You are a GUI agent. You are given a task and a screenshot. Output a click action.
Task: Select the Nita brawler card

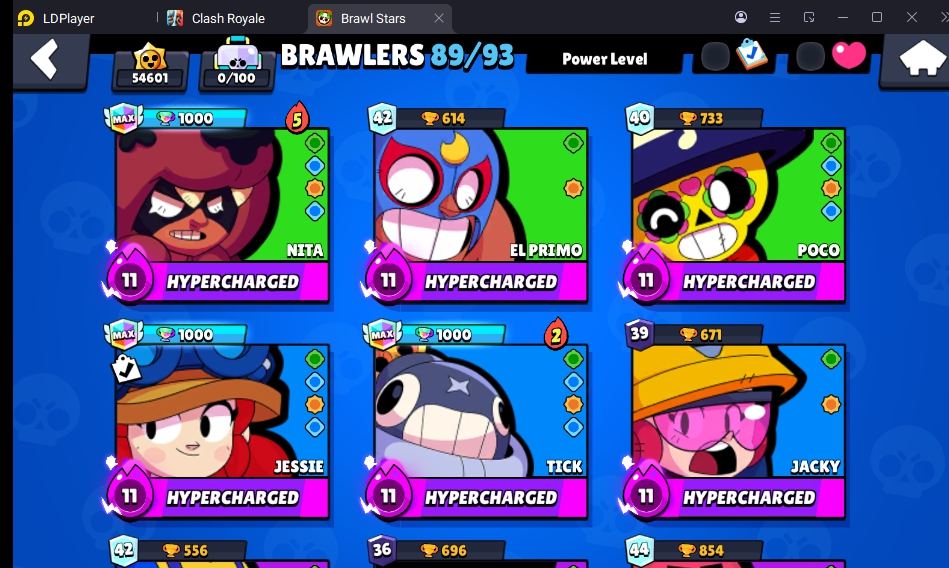(222, 195)
